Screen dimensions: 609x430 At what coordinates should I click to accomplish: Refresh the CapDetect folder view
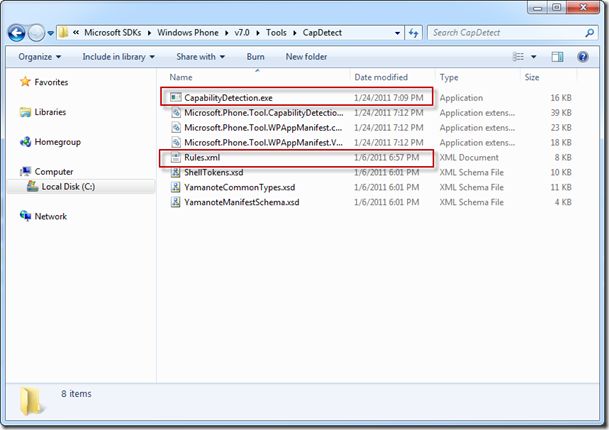[x=413, y=33]
